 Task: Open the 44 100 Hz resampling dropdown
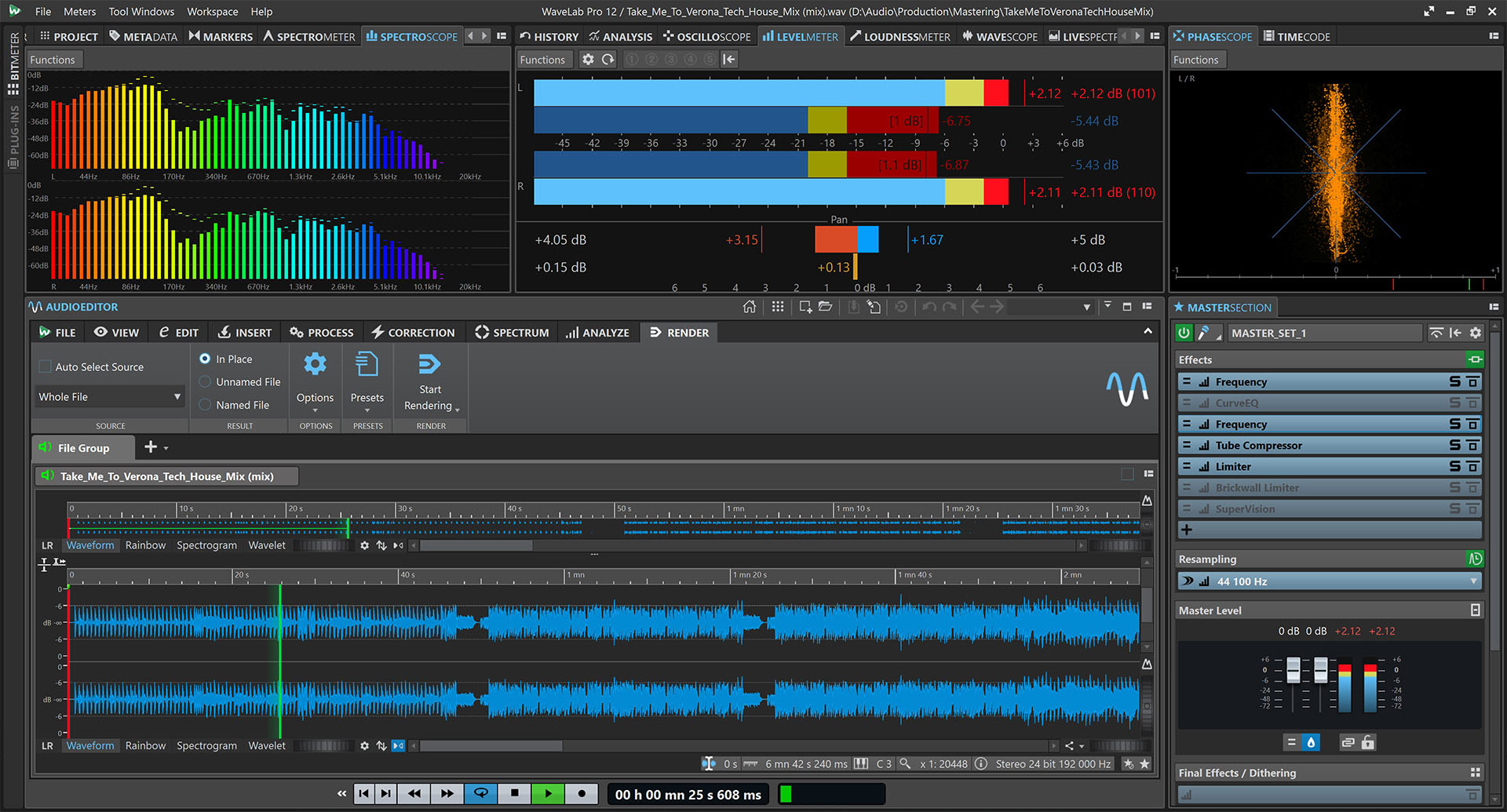coord(1329,581)
